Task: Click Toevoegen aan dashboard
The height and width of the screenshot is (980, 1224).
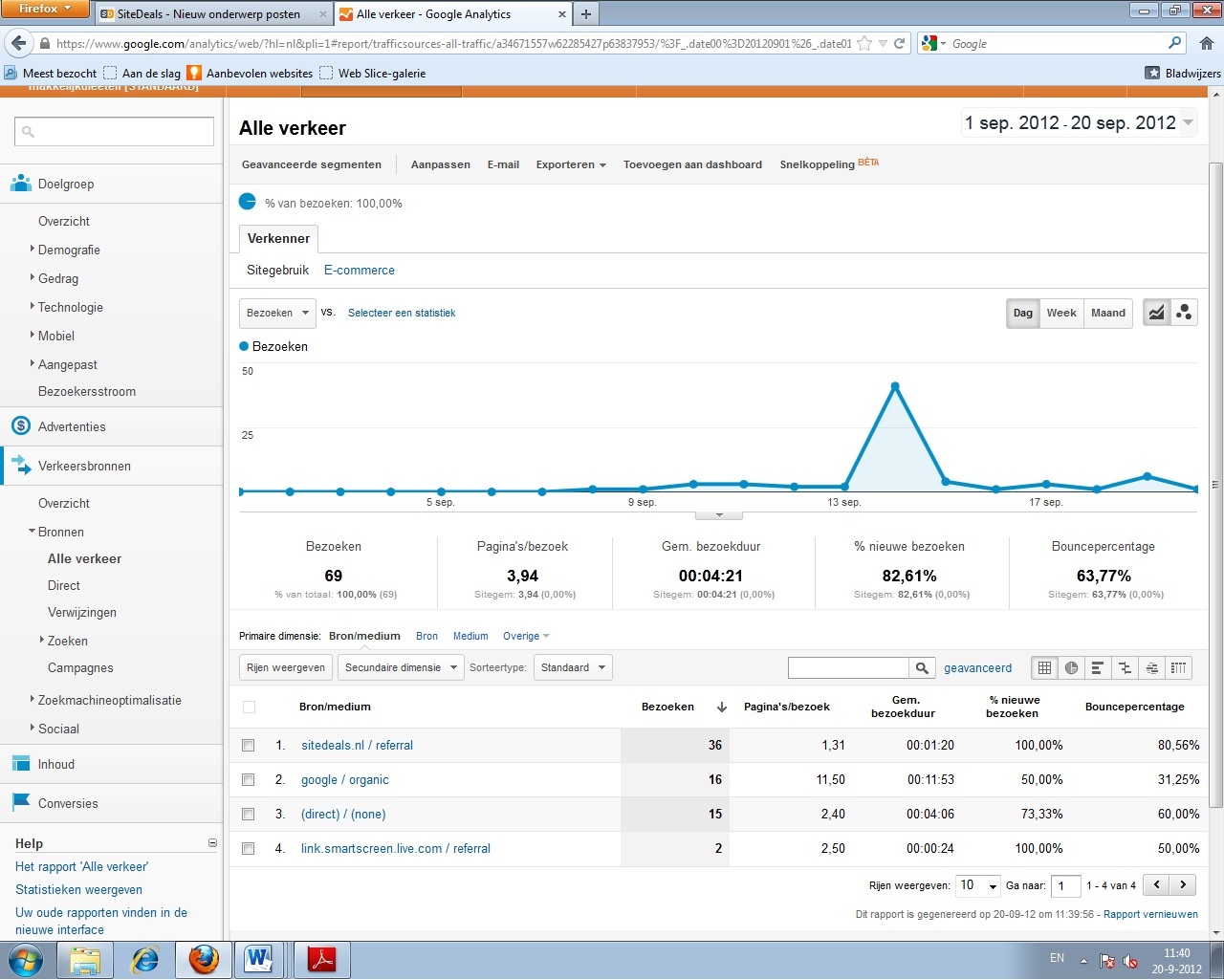Action: coord(692,164)
